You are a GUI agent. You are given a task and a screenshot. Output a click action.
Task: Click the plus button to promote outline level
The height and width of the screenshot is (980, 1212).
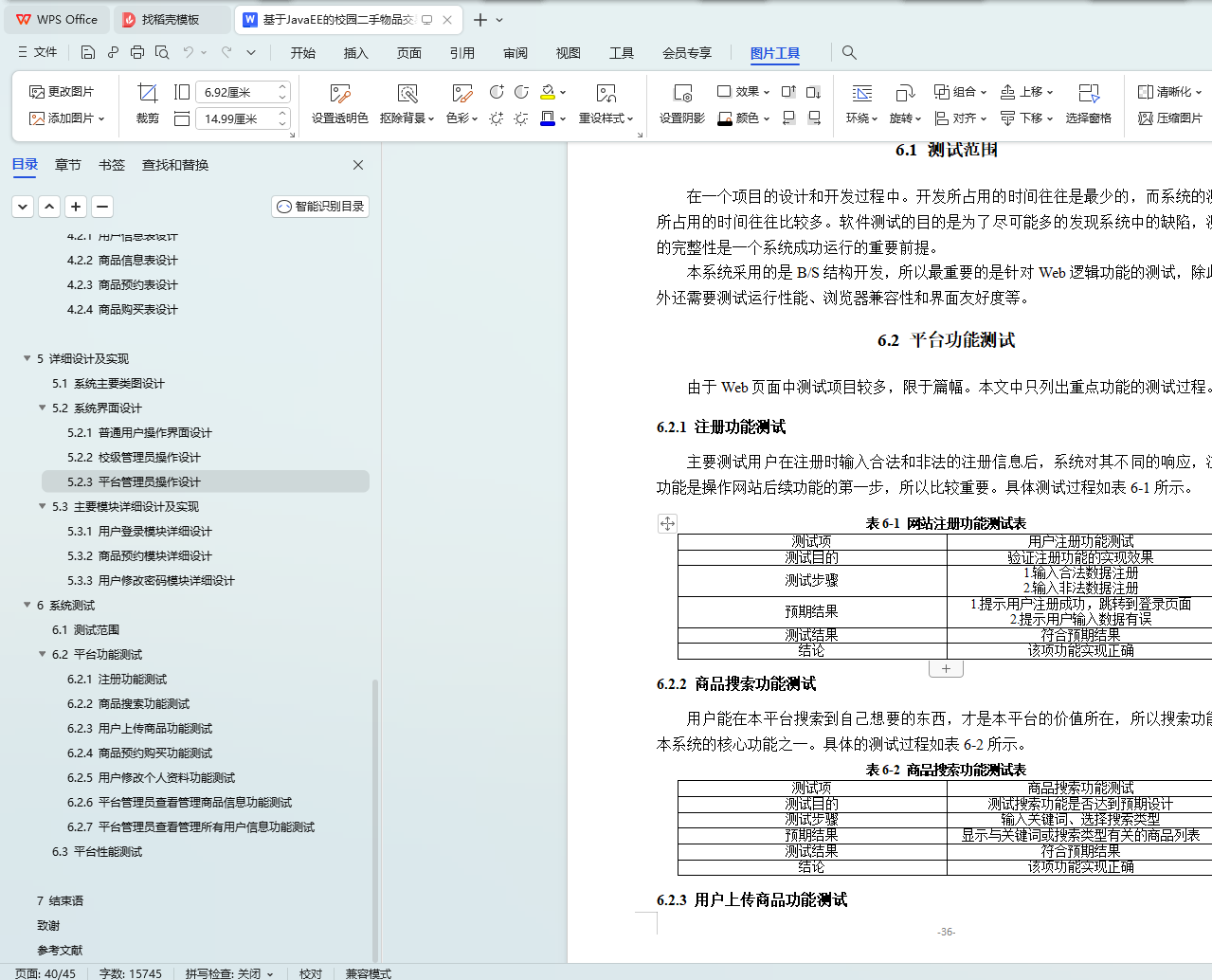coord(76,206)
